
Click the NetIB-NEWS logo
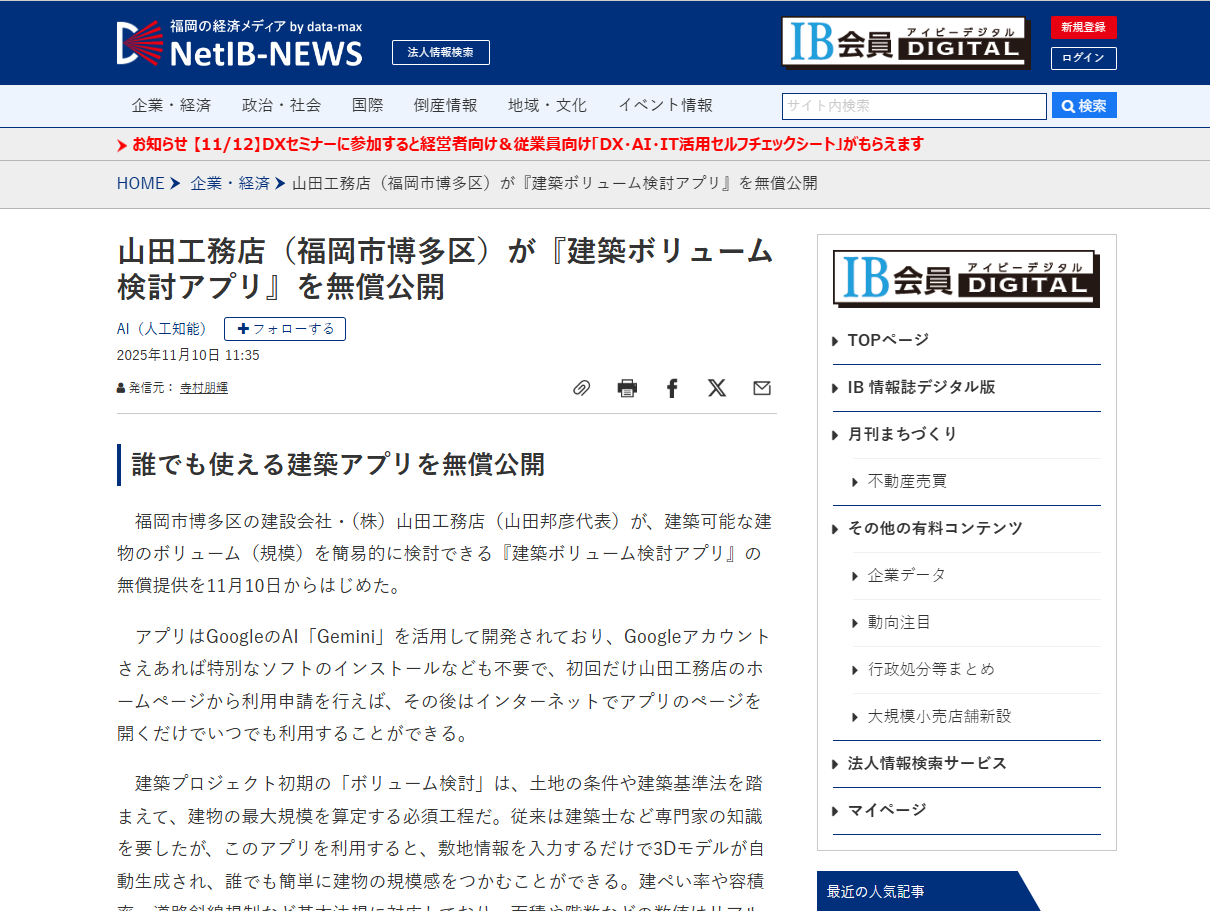[x=240, y=44]
